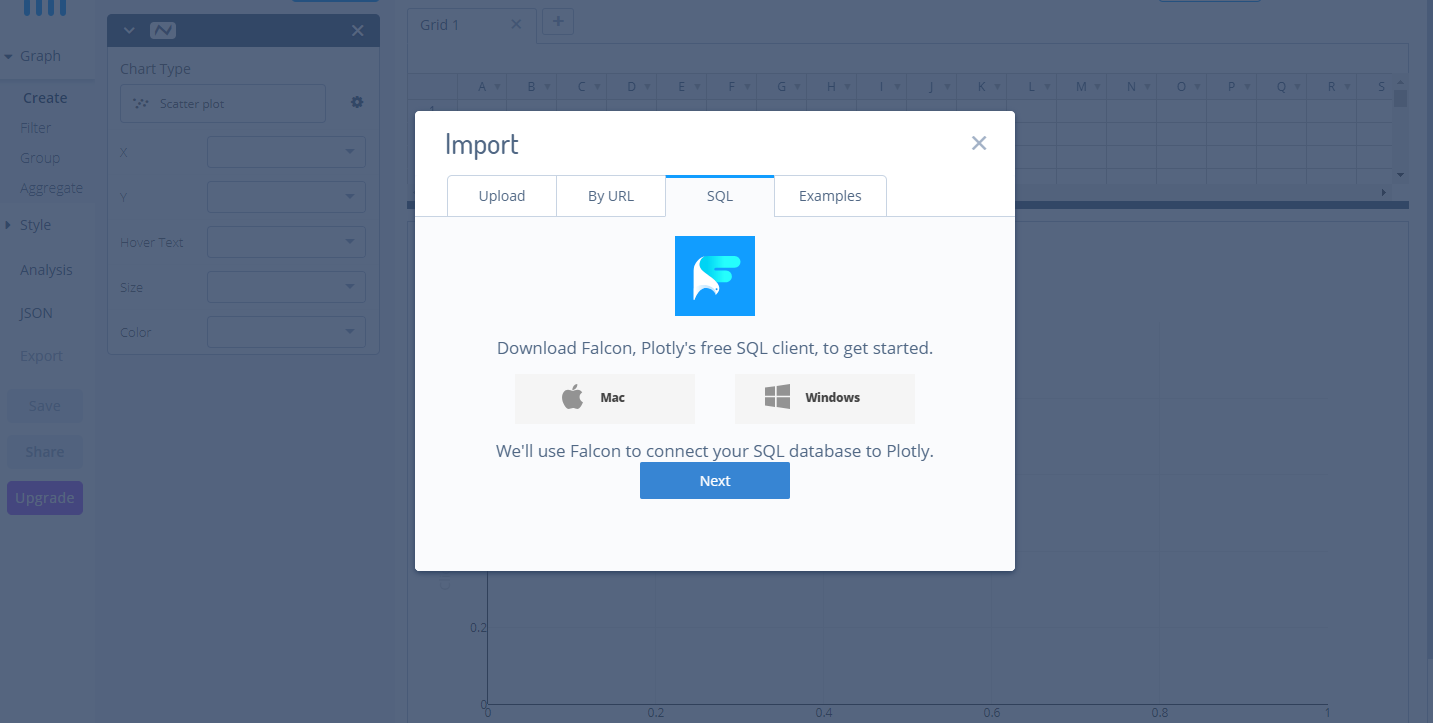The image size is (1433, 723).
Task: Open the Scatter plot chart type selector
Action: (x=223, y=103)
